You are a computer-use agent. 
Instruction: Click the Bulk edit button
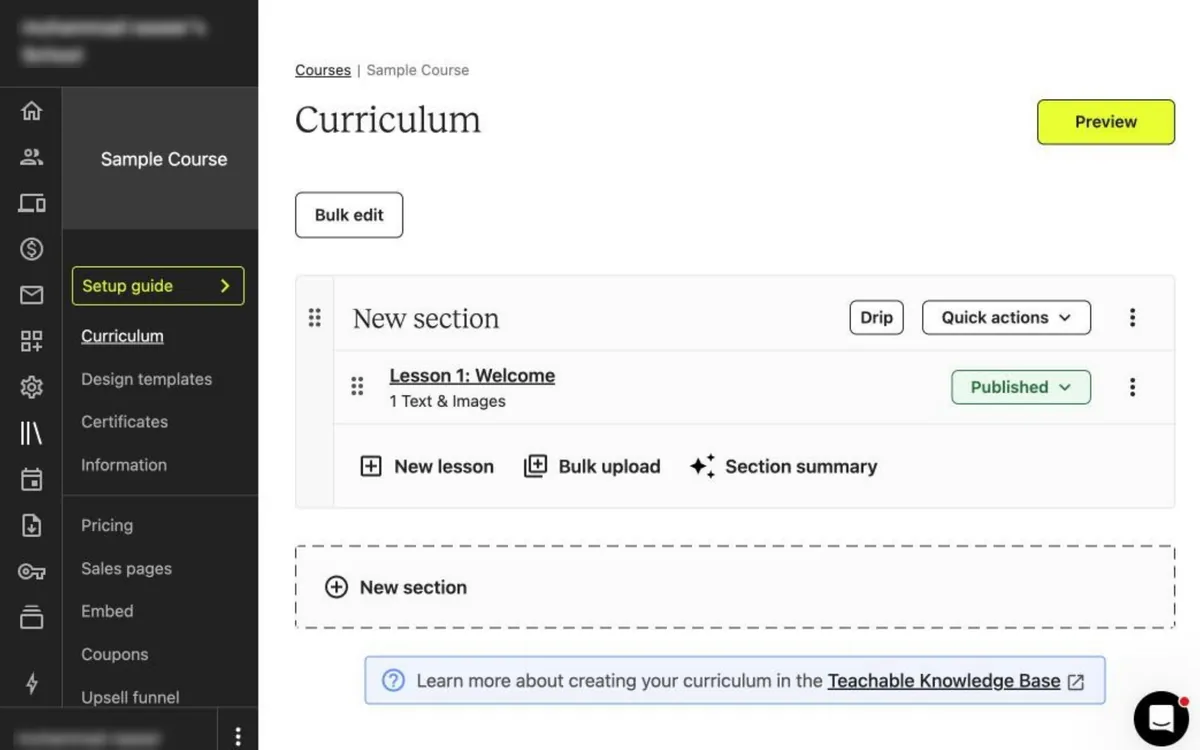pyautogui.click(x=349, y=215)
